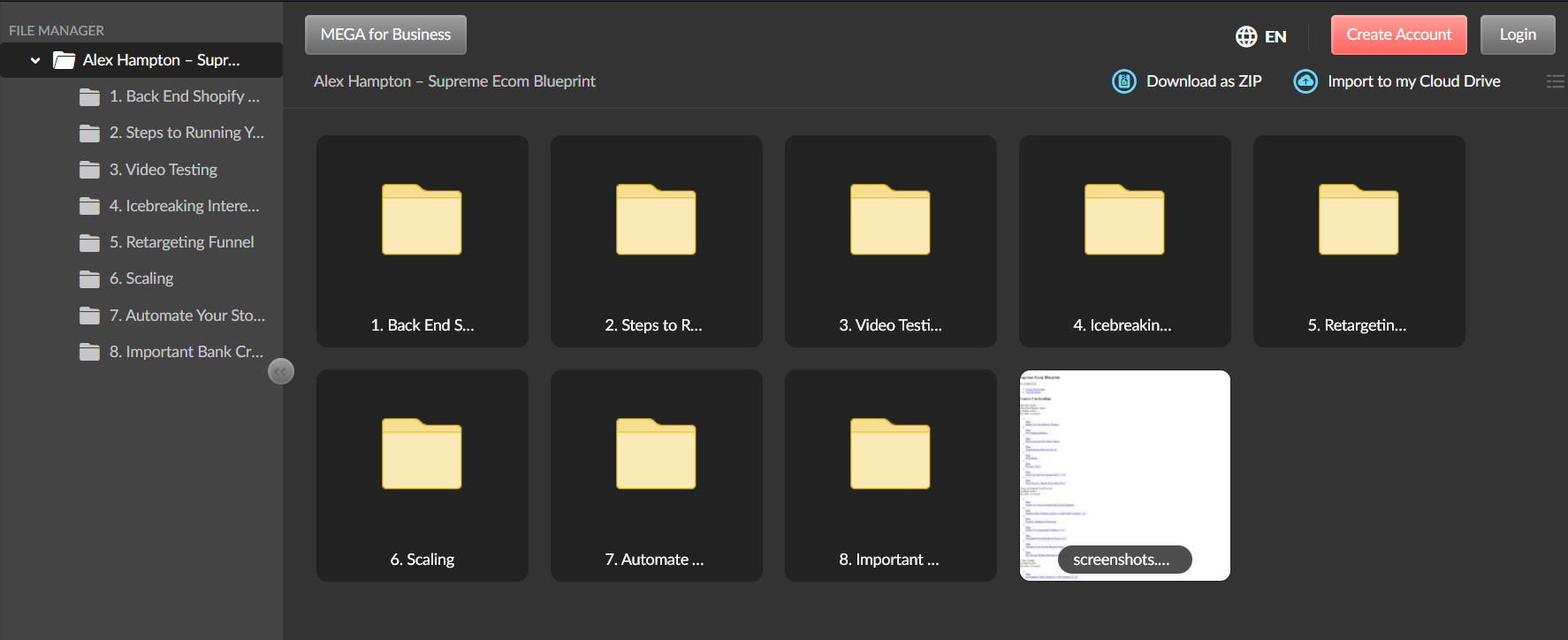Open the screenshots document thumbnail
Viewport: 1568px width, 640px height.
[1125, 476]
